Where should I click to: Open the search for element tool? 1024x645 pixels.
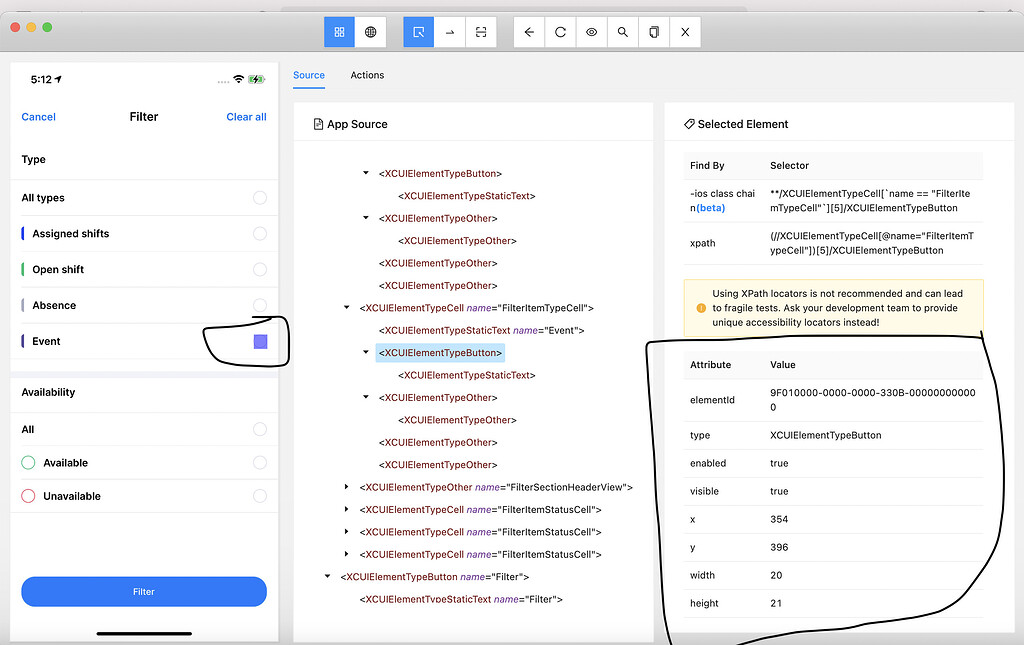click(x=622, y=31)
